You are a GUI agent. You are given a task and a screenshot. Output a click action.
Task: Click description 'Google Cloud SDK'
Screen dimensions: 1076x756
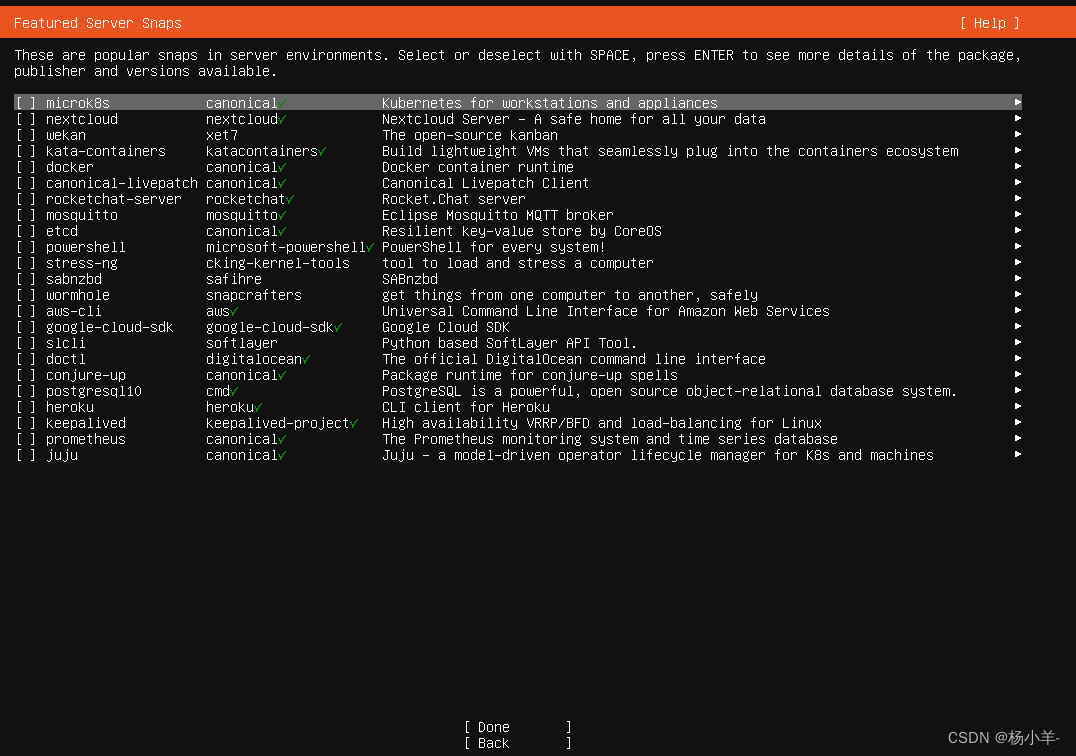[x=445, y=327]
